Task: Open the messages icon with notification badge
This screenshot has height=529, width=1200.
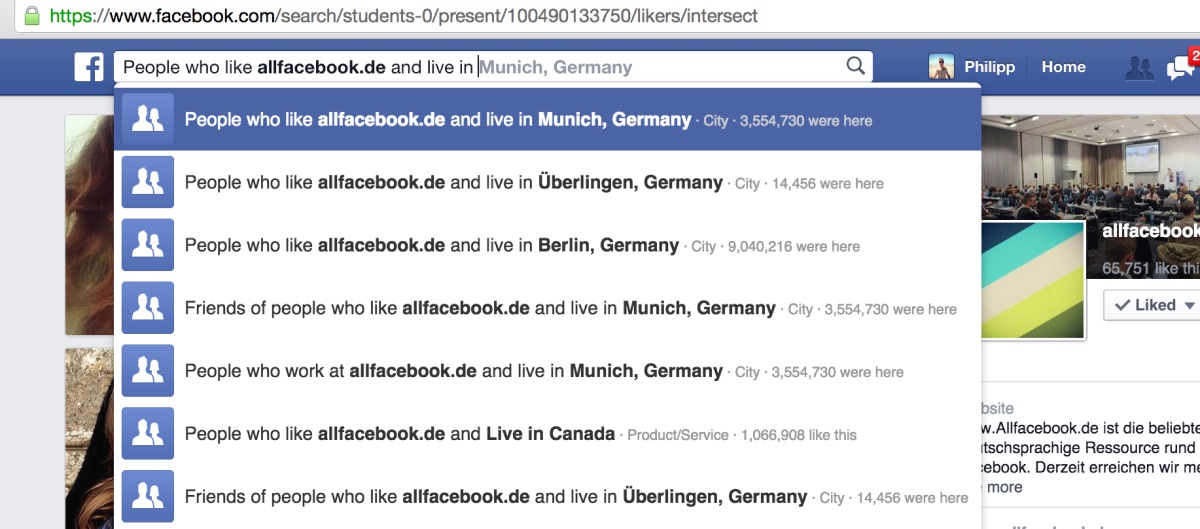Action: tap(1181, 67)
